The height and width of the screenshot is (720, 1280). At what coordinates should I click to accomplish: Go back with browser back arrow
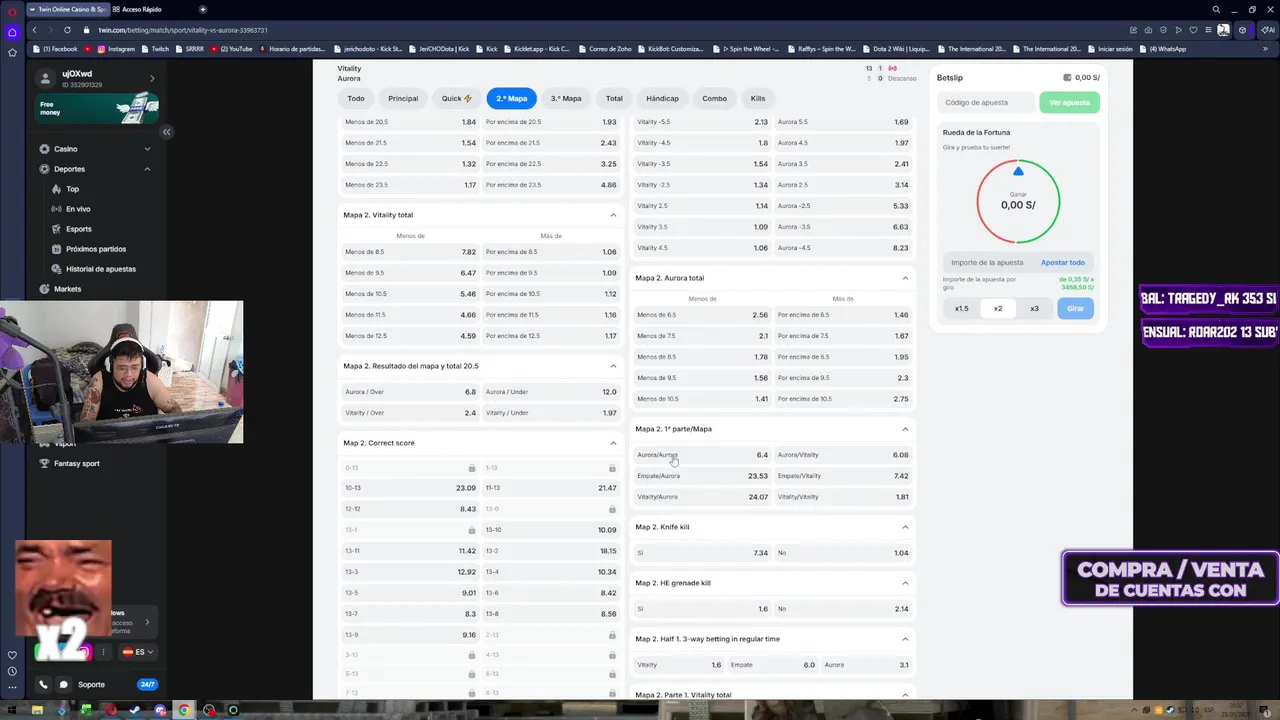[36, 30]
